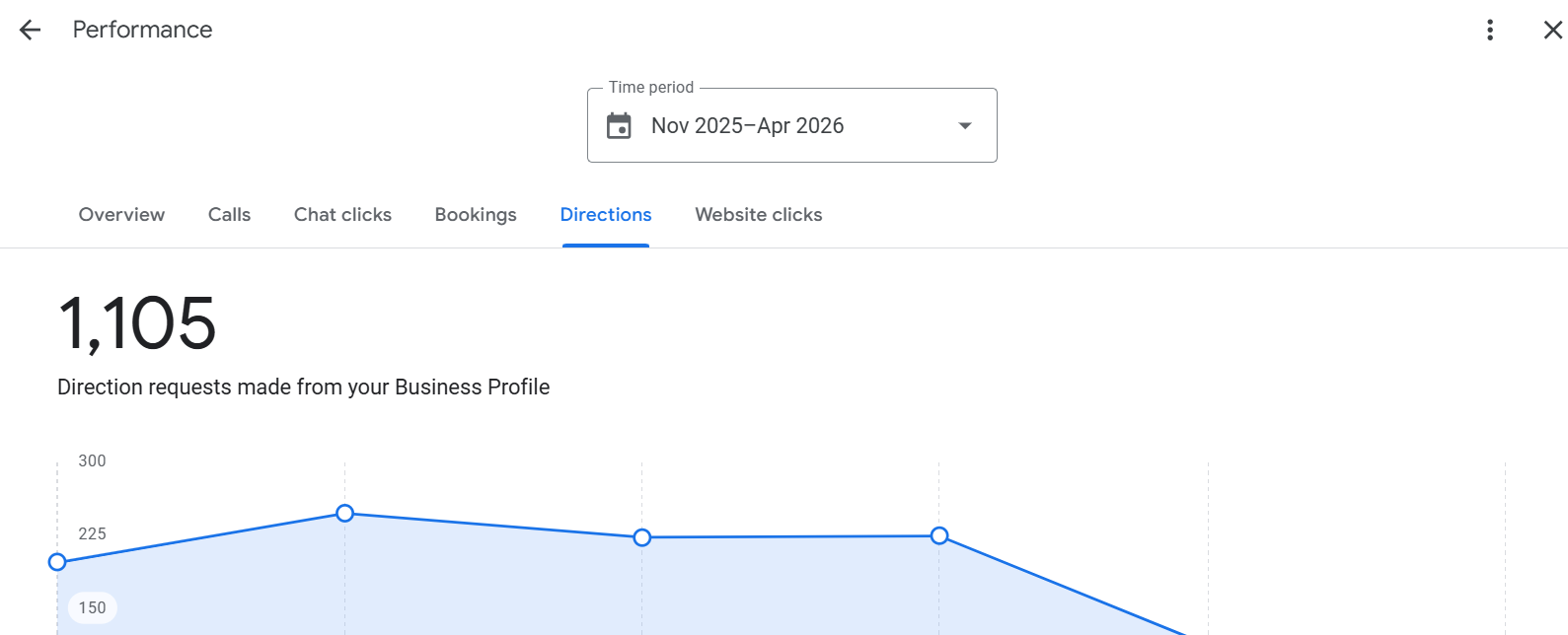Click the calendar icon in Time period
Screen dimensions: 1568x635
(619, 126)
